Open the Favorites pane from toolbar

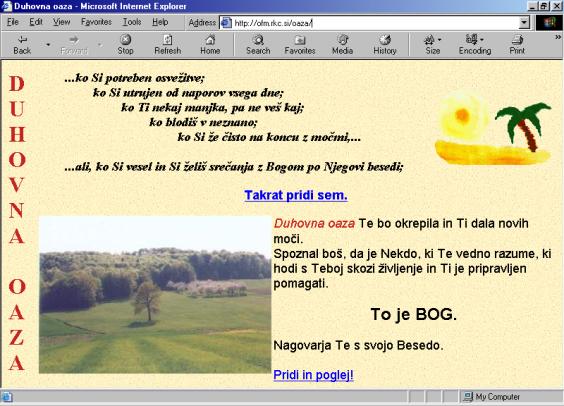point(300,45)
